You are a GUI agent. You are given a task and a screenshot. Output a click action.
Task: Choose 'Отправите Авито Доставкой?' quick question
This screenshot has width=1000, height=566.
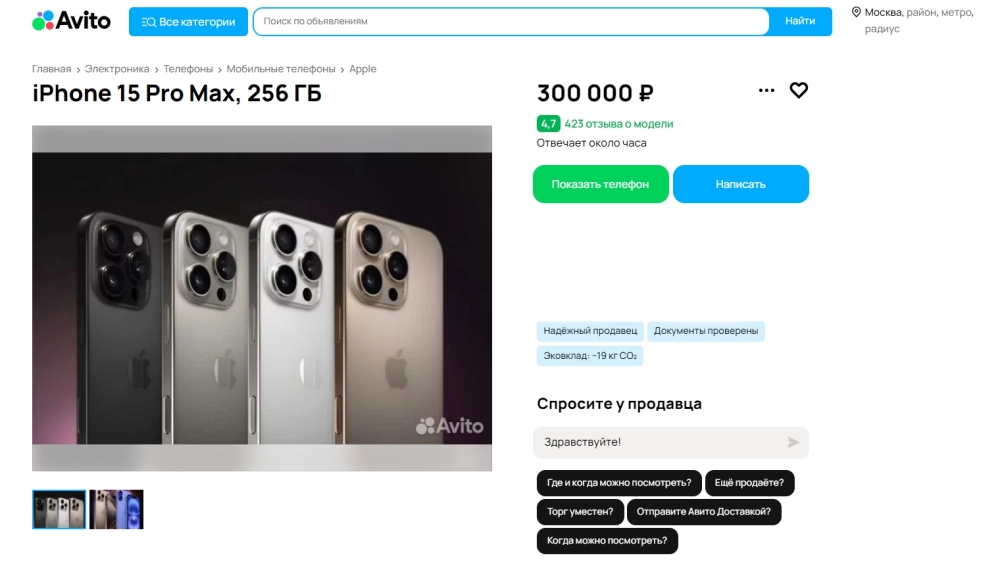704,512
